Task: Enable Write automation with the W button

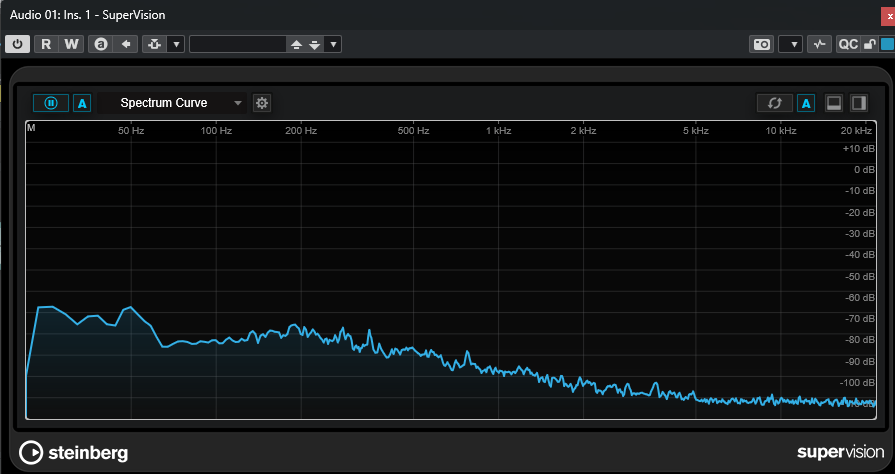Action: (71, 44)
